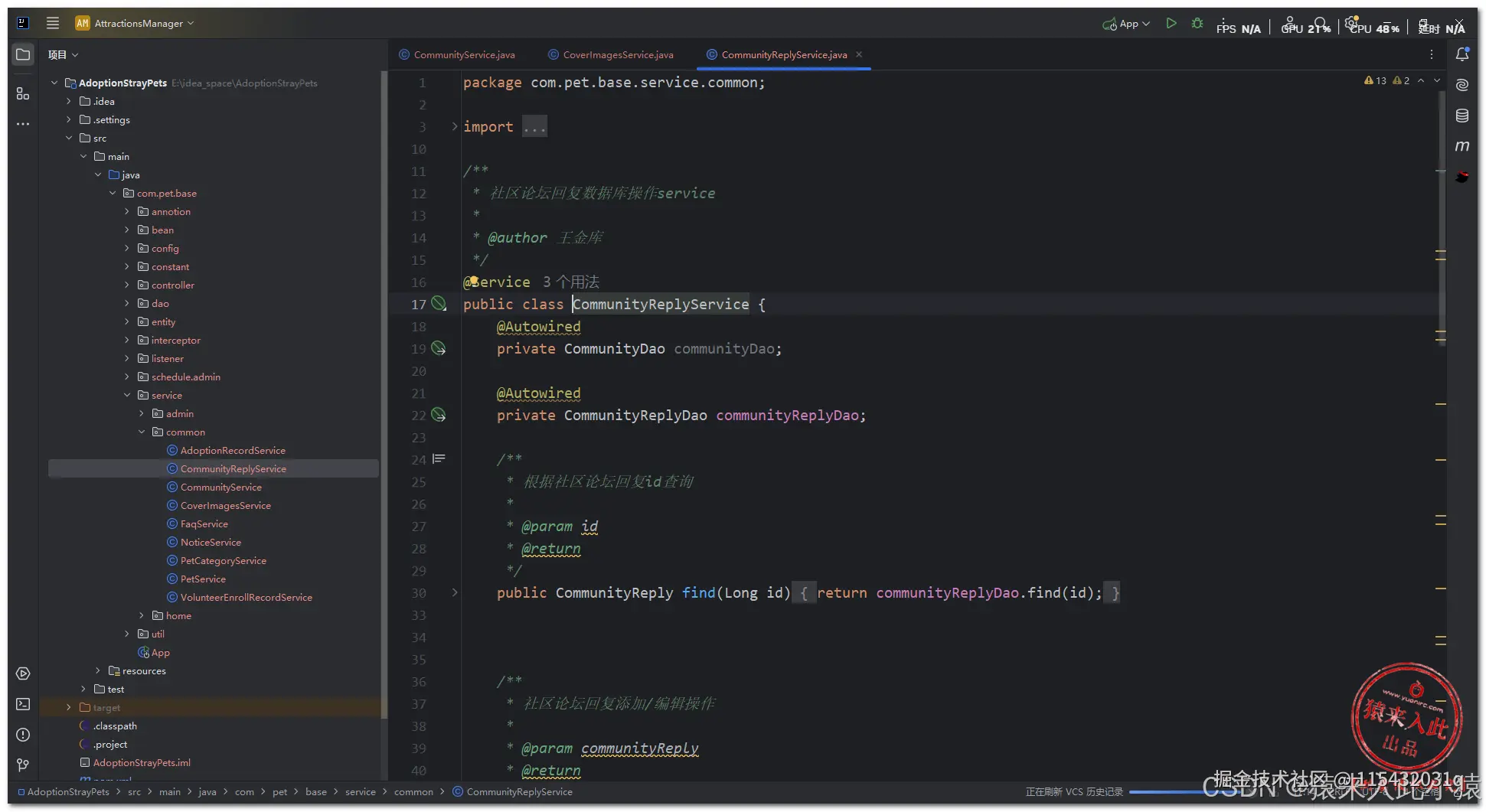Screen dimensions: 1486x812
Task: Open the Project tool window icon
Action: coord(23,54)
